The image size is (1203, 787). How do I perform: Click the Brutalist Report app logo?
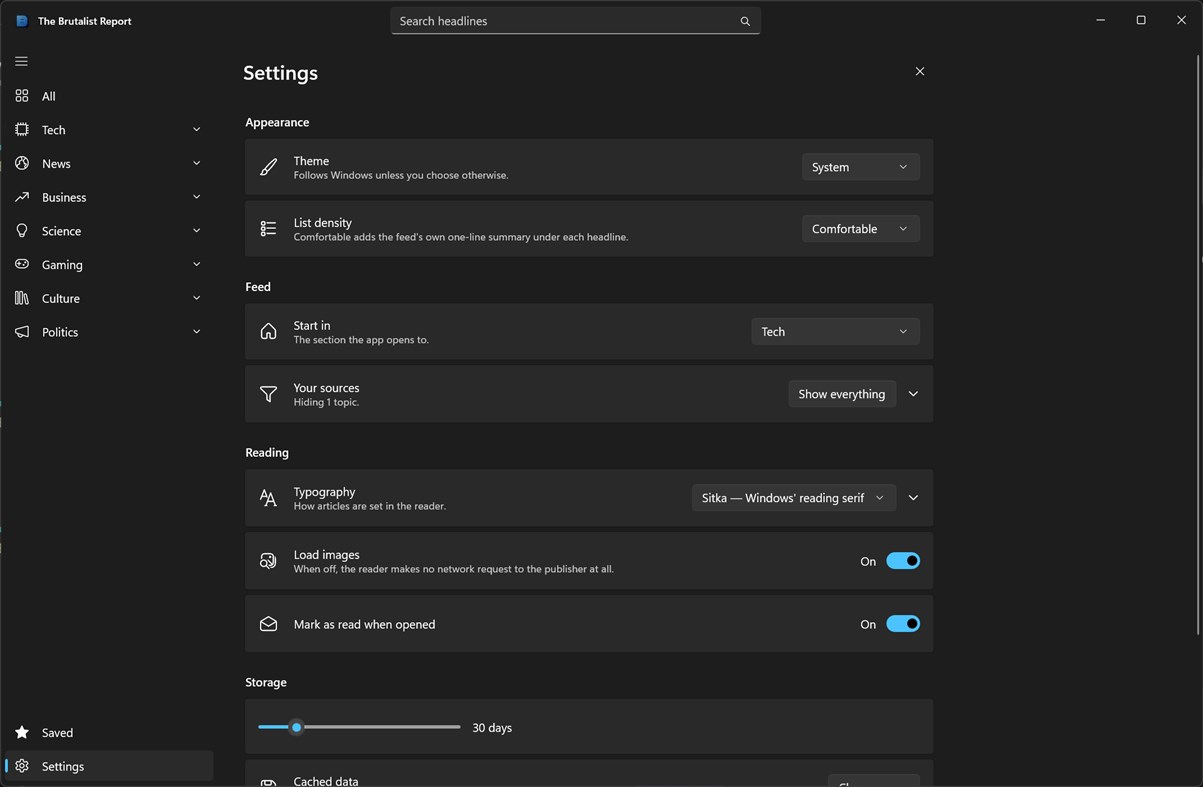(22, 21)
